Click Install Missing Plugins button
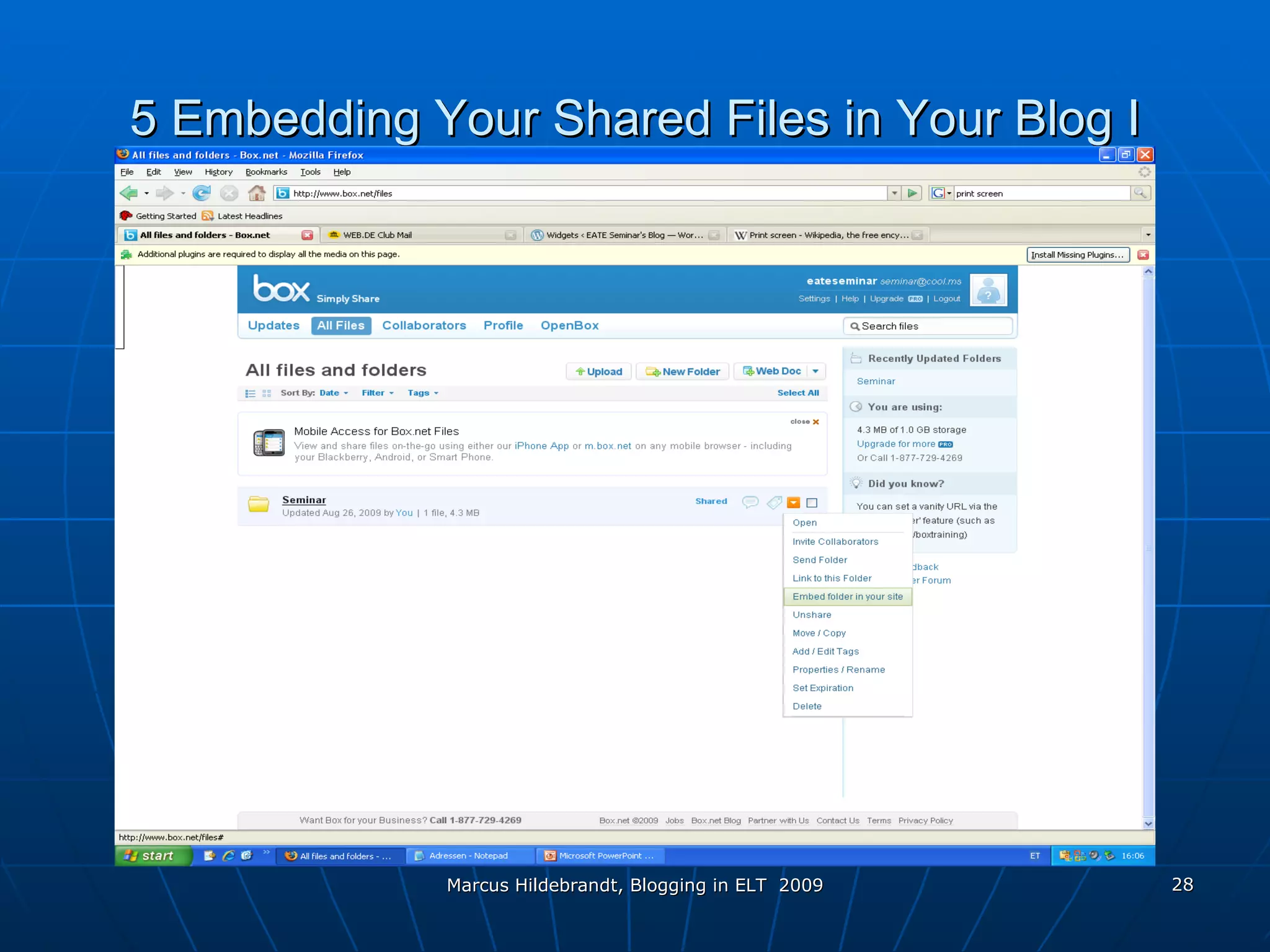 pyautogui.click(x=1078, y=255)
